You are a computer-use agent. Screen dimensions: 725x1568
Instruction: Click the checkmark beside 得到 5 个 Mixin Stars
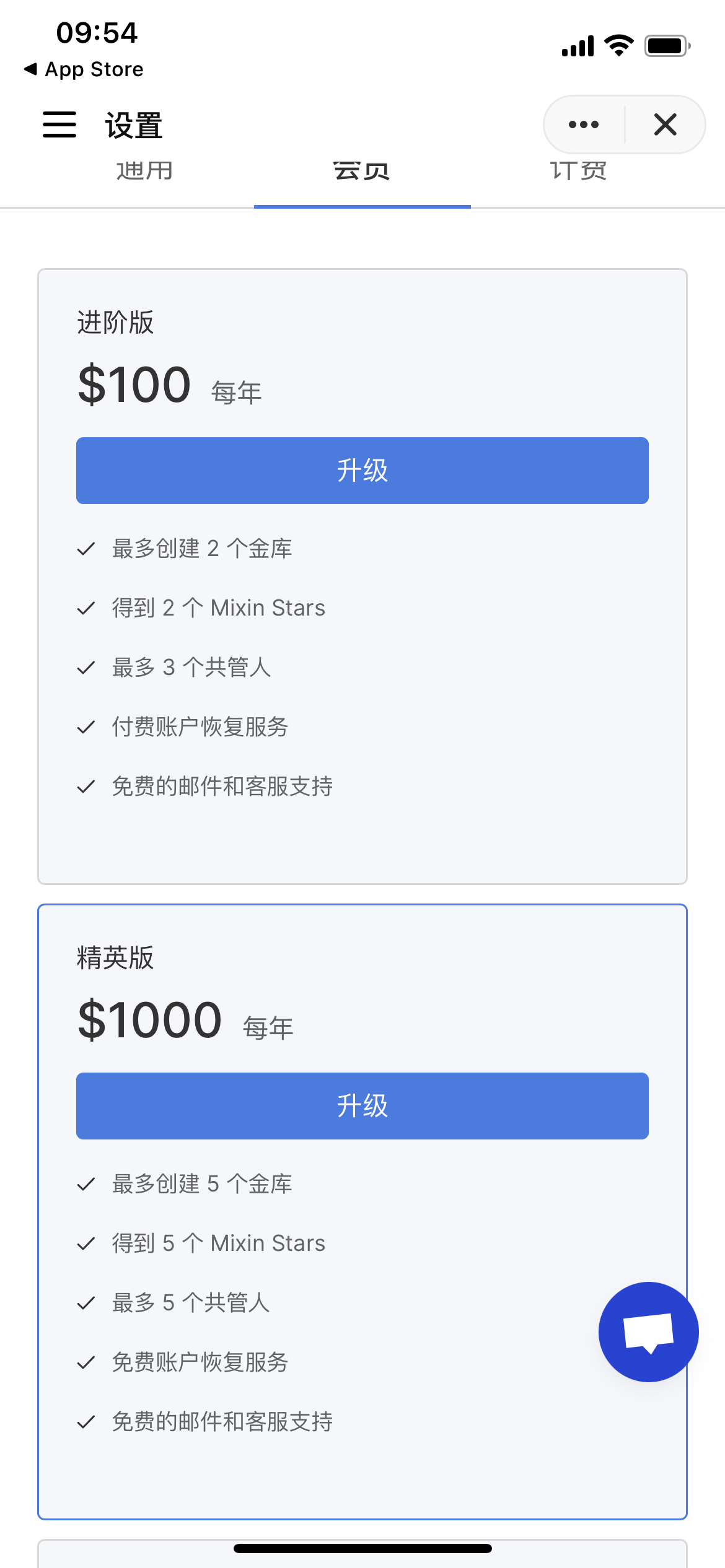point(86,1244)
